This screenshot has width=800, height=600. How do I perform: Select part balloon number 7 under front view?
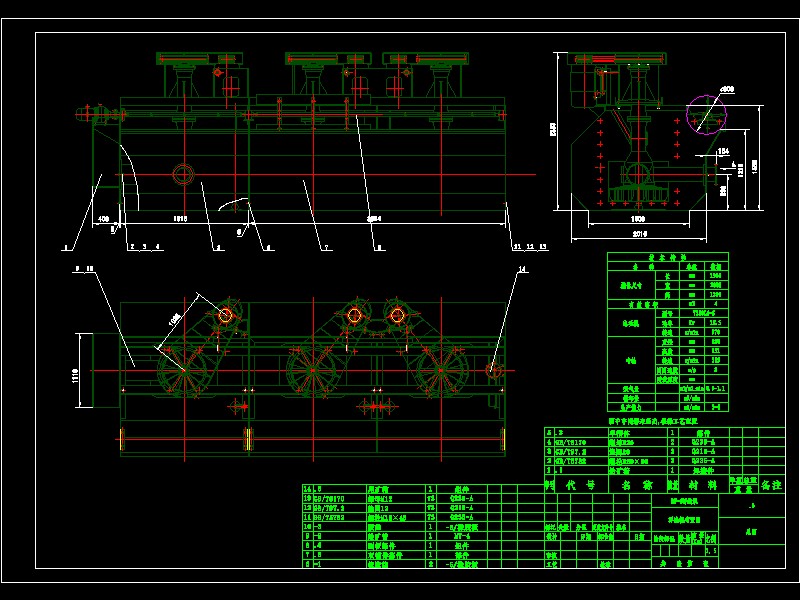click(324, 246)
